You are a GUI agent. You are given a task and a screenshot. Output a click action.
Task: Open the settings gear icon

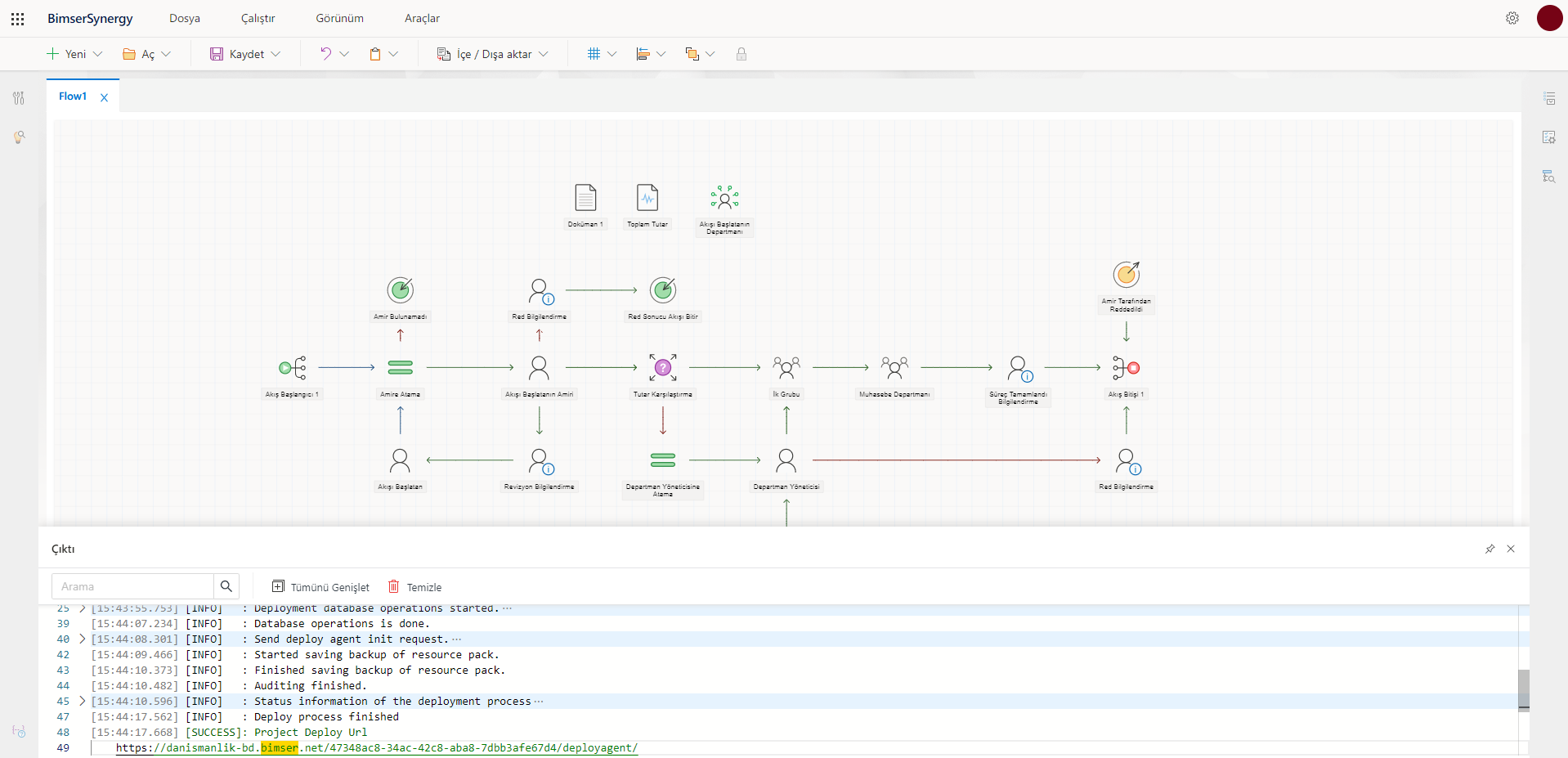tap(1512, 18)
